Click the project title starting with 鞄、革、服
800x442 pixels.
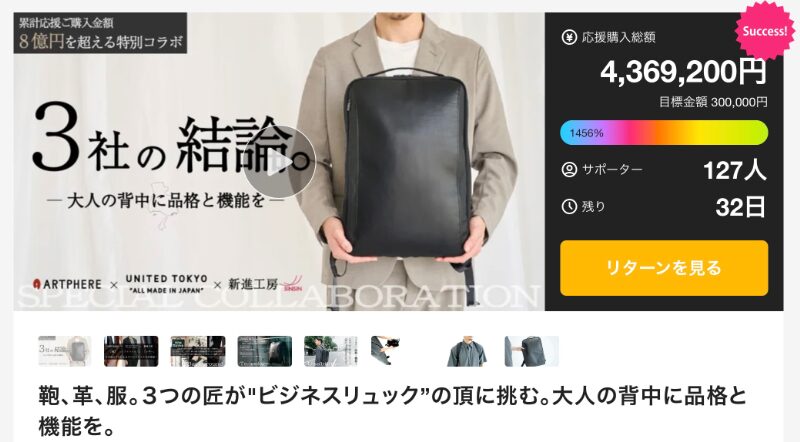tap(393, 411)
